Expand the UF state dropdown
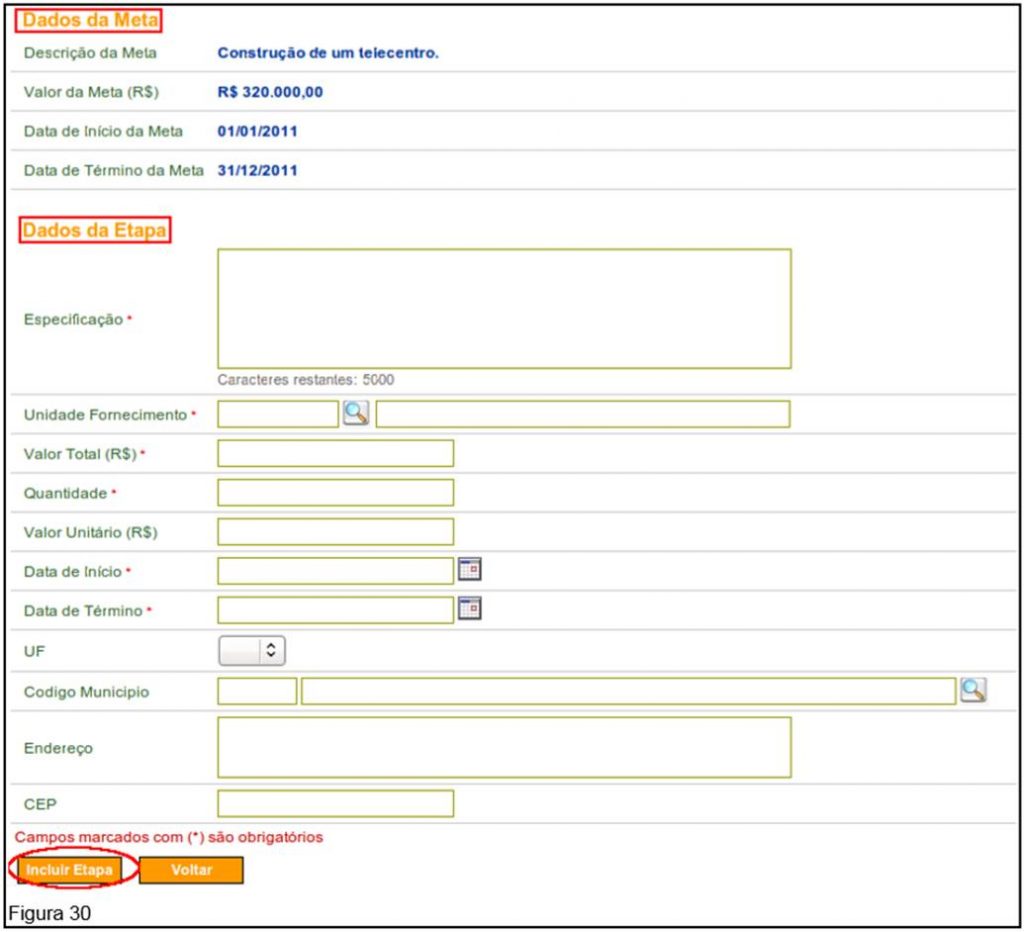1024x932 pixels. pyautogui.click(x=252, y=651)
